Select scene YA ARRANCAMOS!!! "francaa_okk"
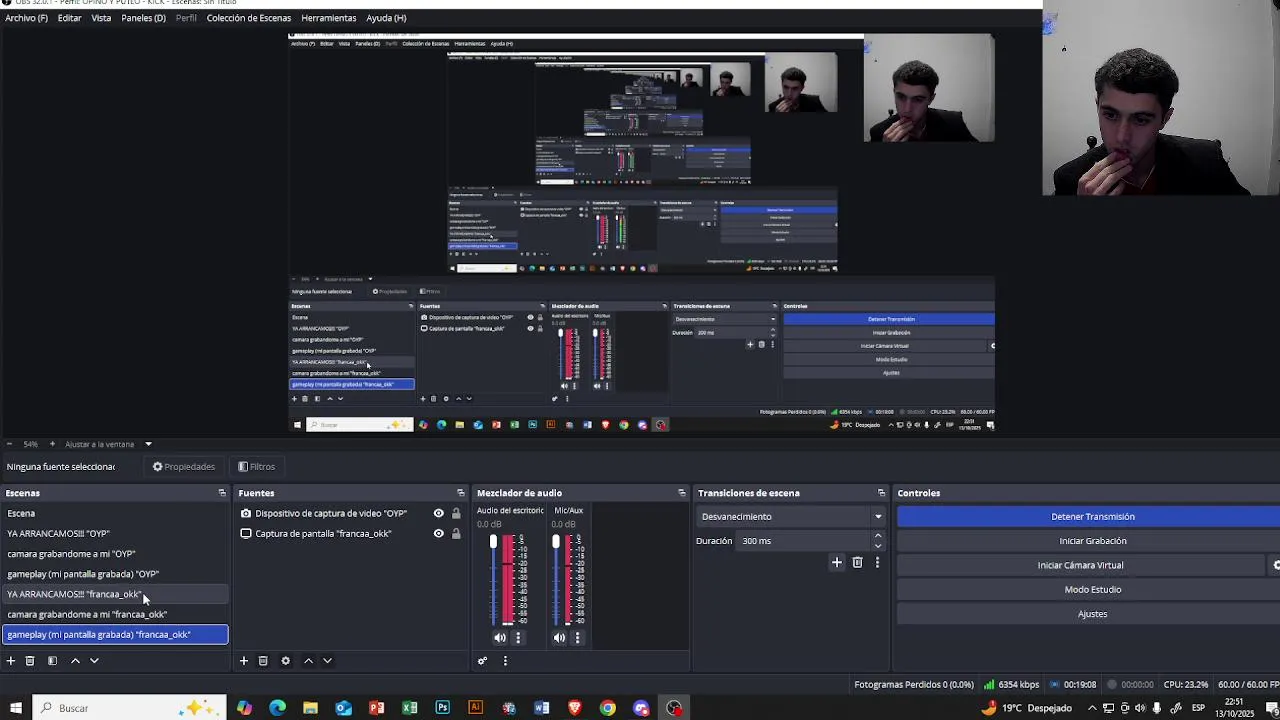Viewport: 1280px width, 720px height. pyautogui.click(x=115, y=594)
